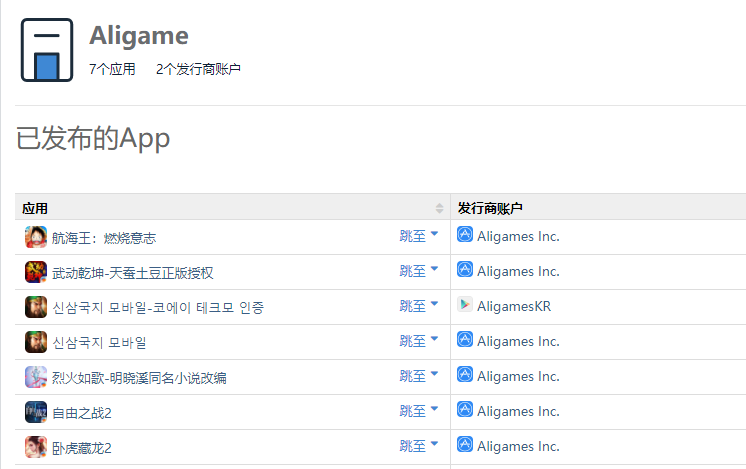Open Aligames Inc. publisher for 신삼국지 모바일

pyautogui.click(x=518, y=342)
